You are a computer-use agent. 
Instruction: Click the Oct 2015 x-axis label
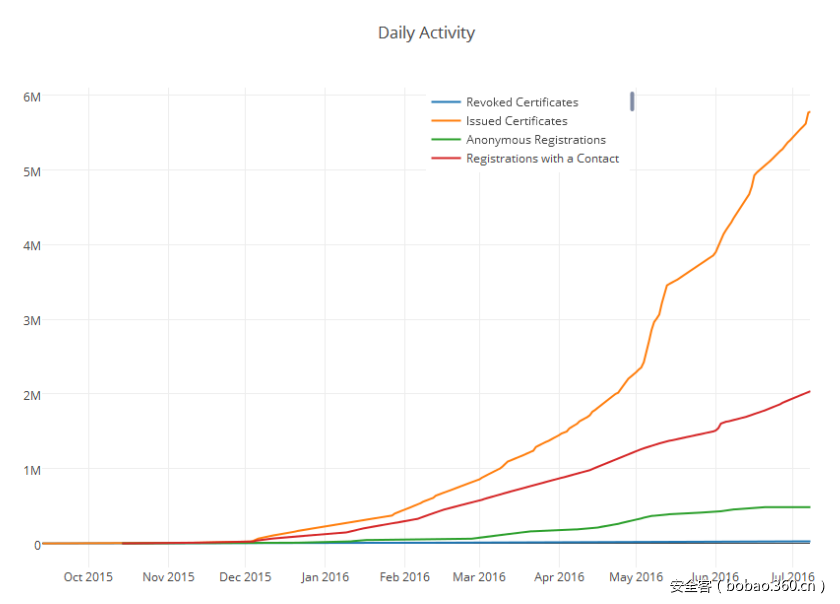(x=88, y=577)
